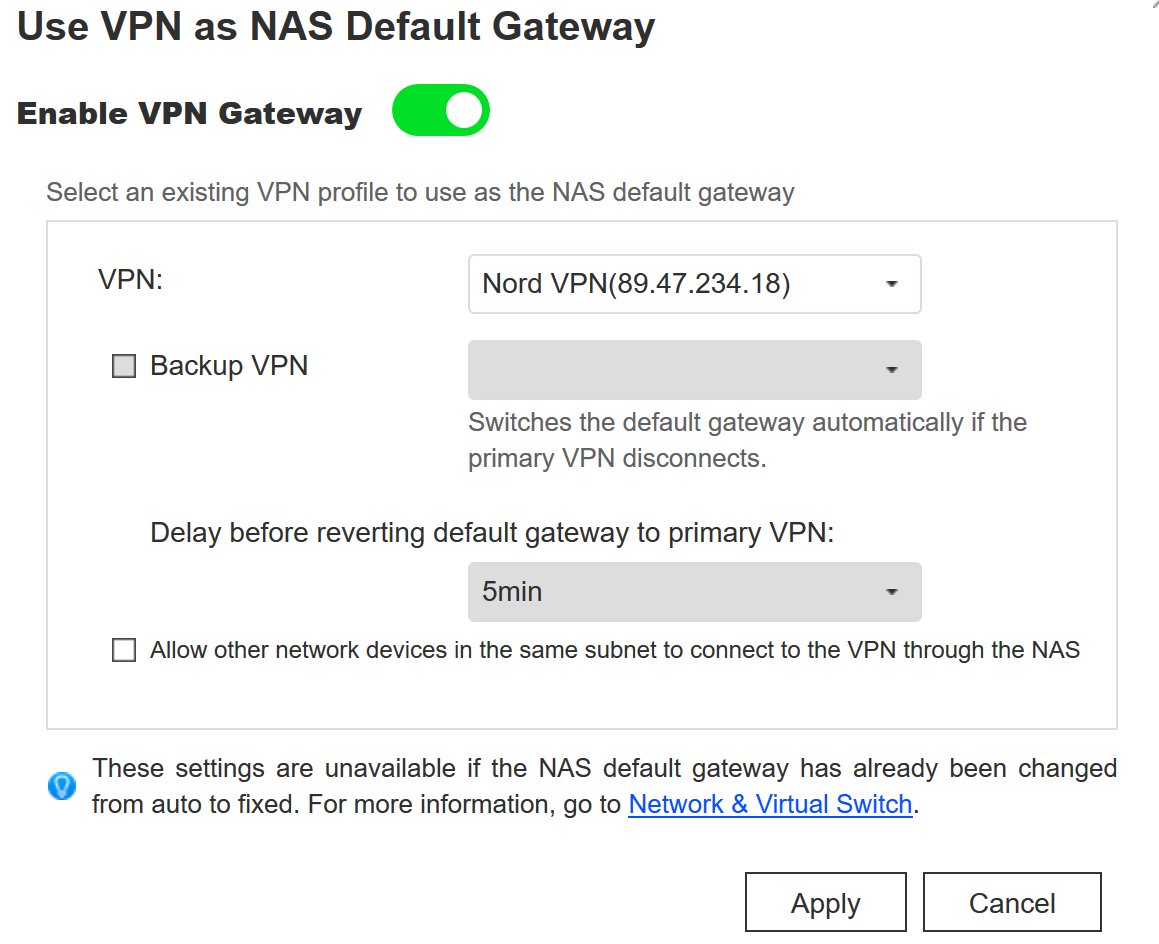The image size is (1159, 944).
Task: Click the arrow on the 5min selector
Action: click(892, 592)
